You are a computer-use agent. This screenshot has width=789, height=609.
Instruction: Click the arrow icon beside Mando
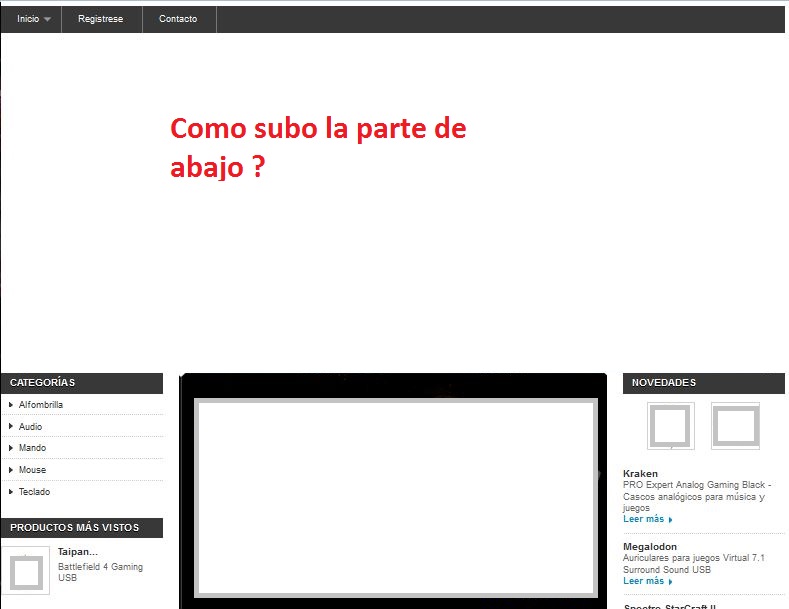pyautogui.click(x=11, y=448)
